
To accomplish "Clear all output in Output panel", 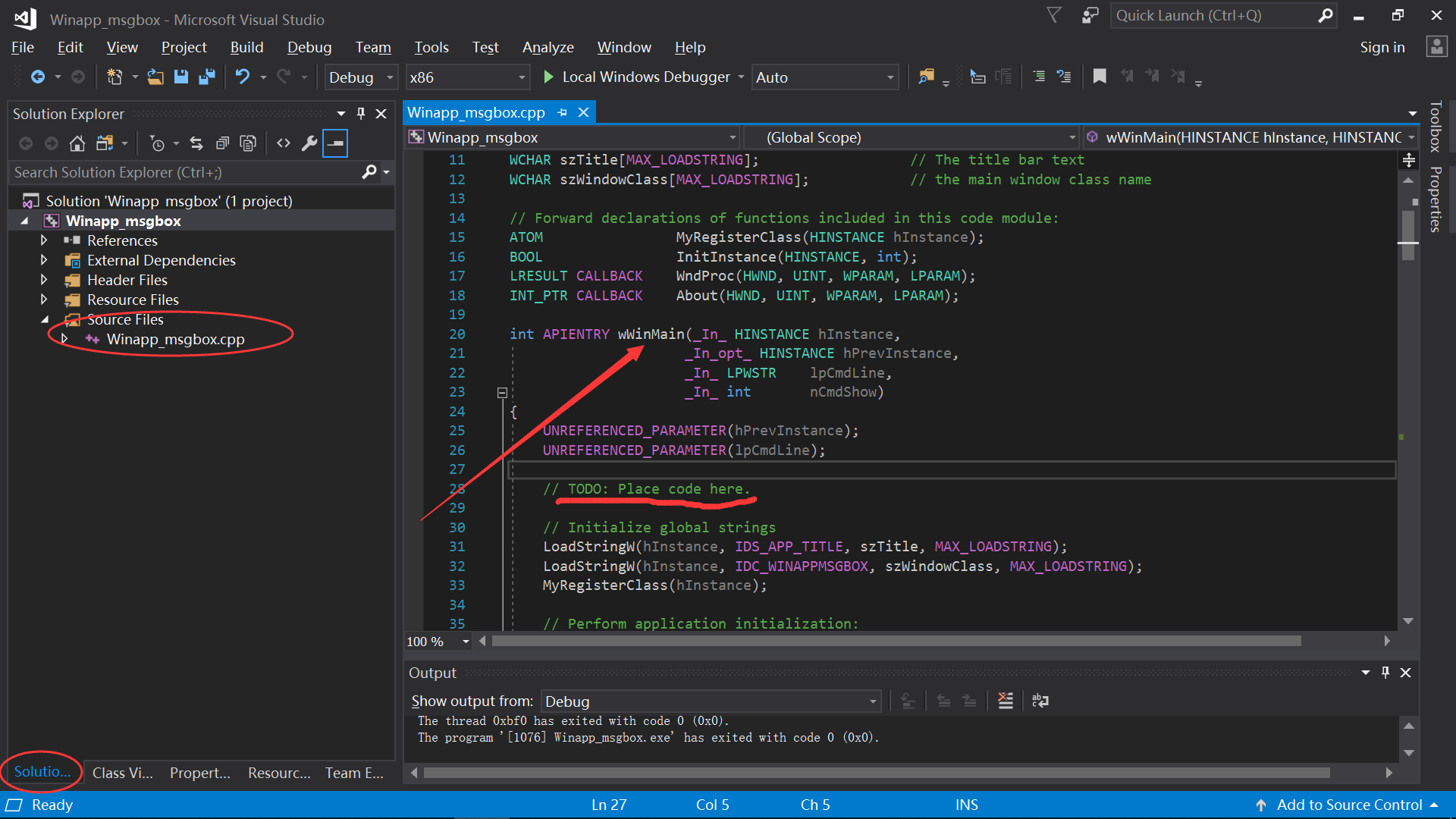I will point(1006,701).
